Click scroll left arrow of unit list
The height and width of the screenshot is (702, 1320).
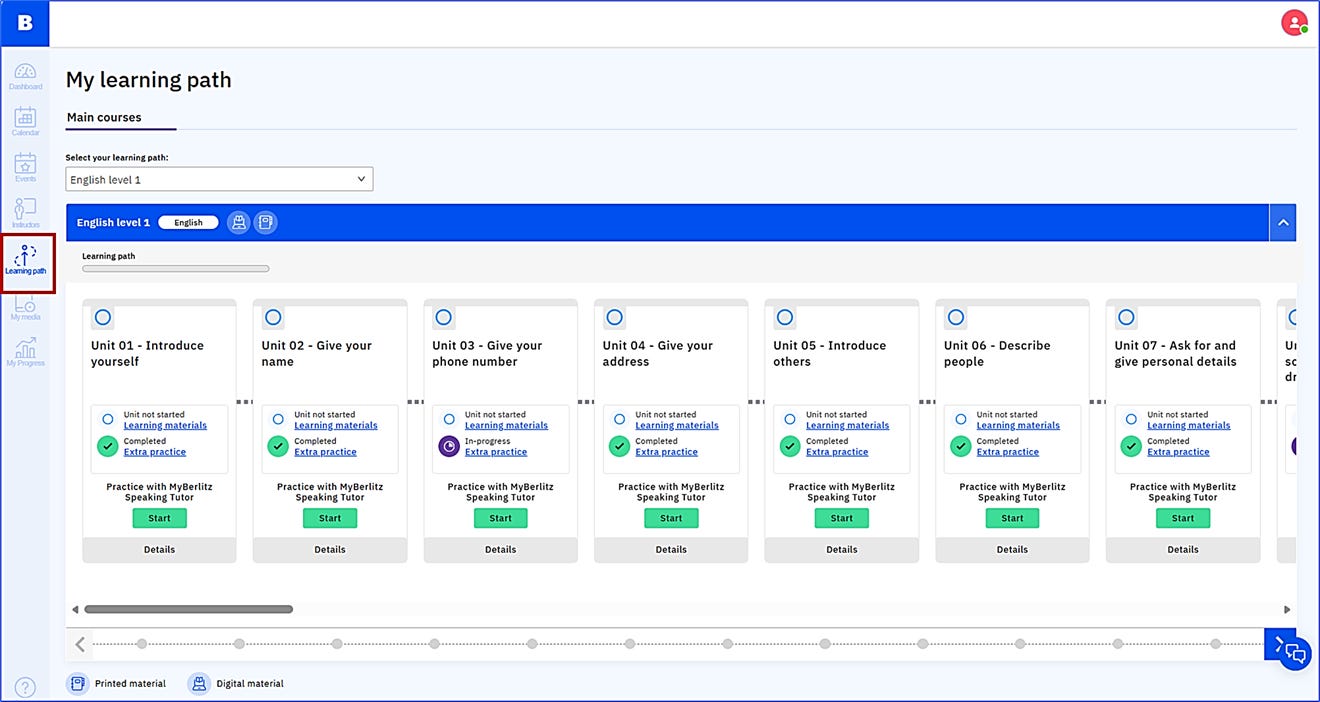[x=75, y=609]
